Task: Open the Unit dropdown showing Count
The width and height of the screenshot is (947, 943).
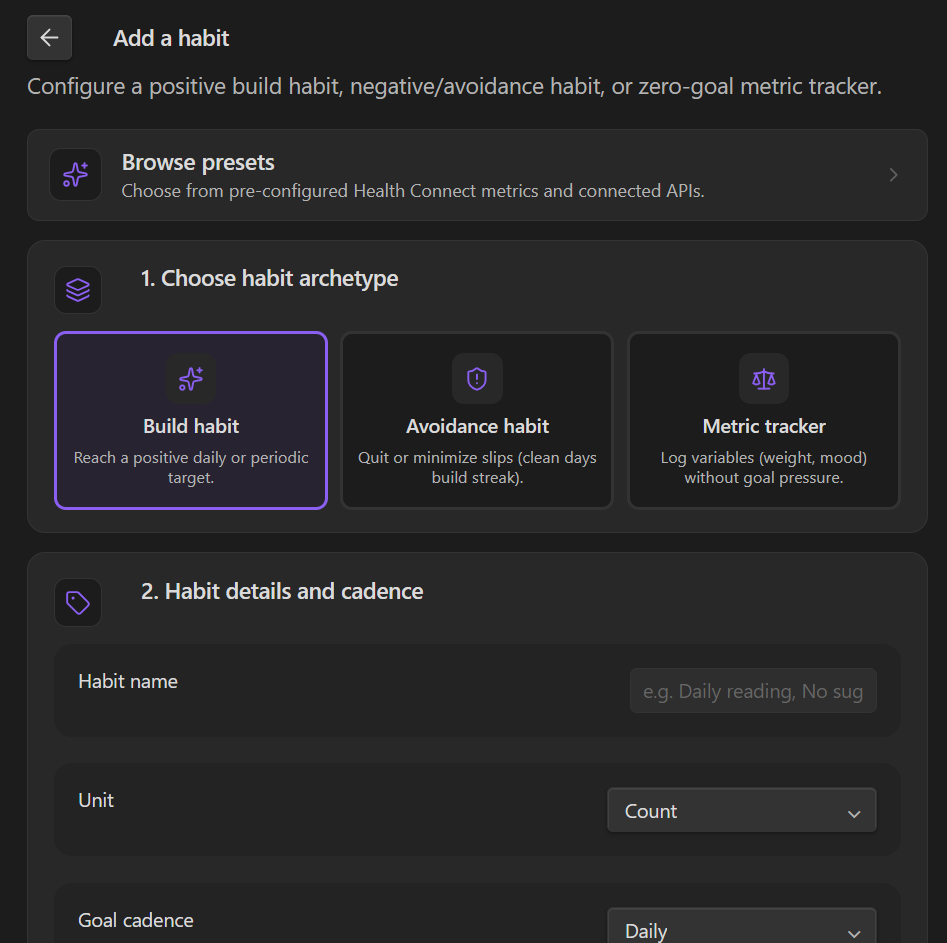Action: point(742,811)
